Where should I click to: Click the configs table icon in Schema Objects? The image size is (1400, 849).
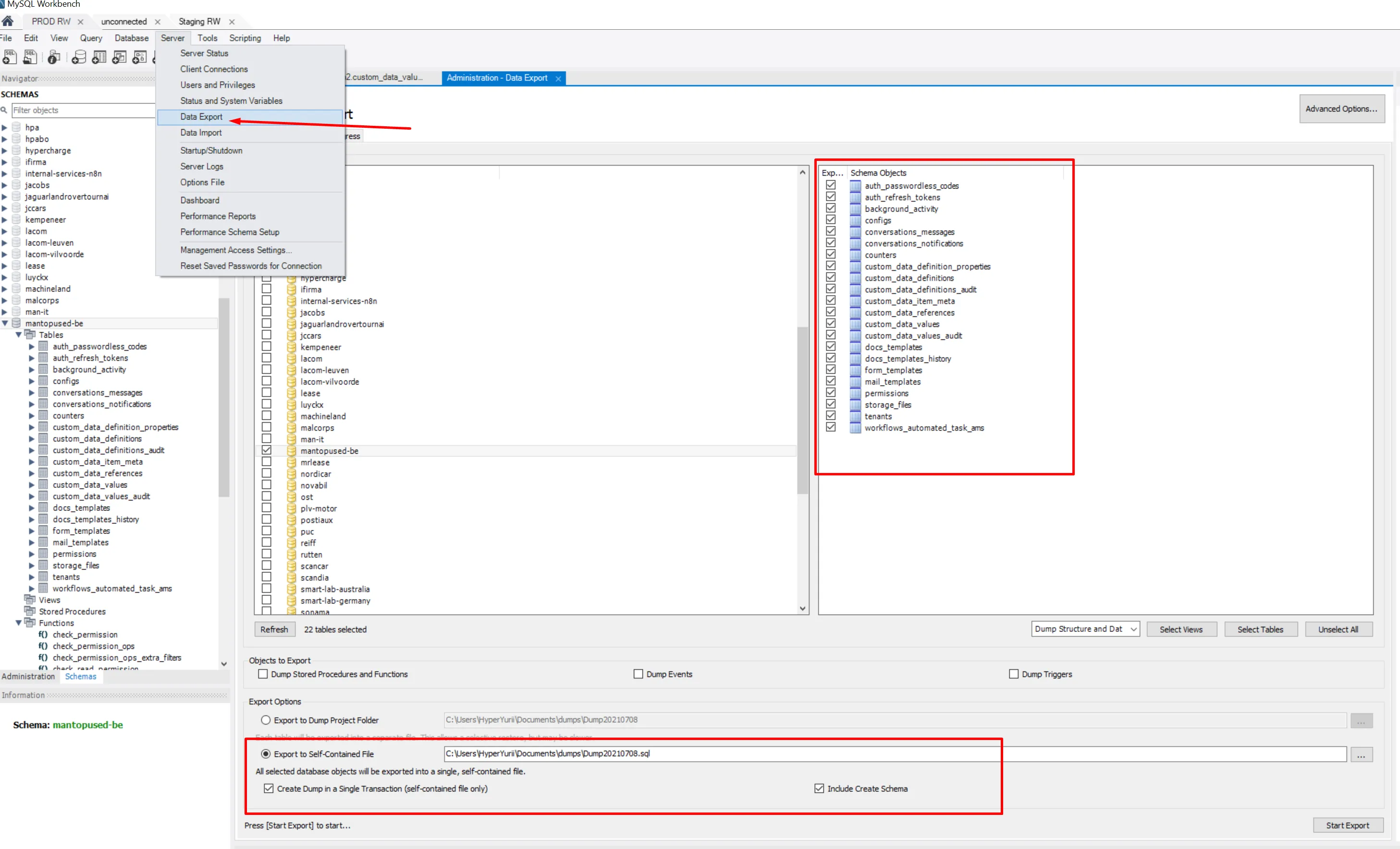click(x=855, y=220)
